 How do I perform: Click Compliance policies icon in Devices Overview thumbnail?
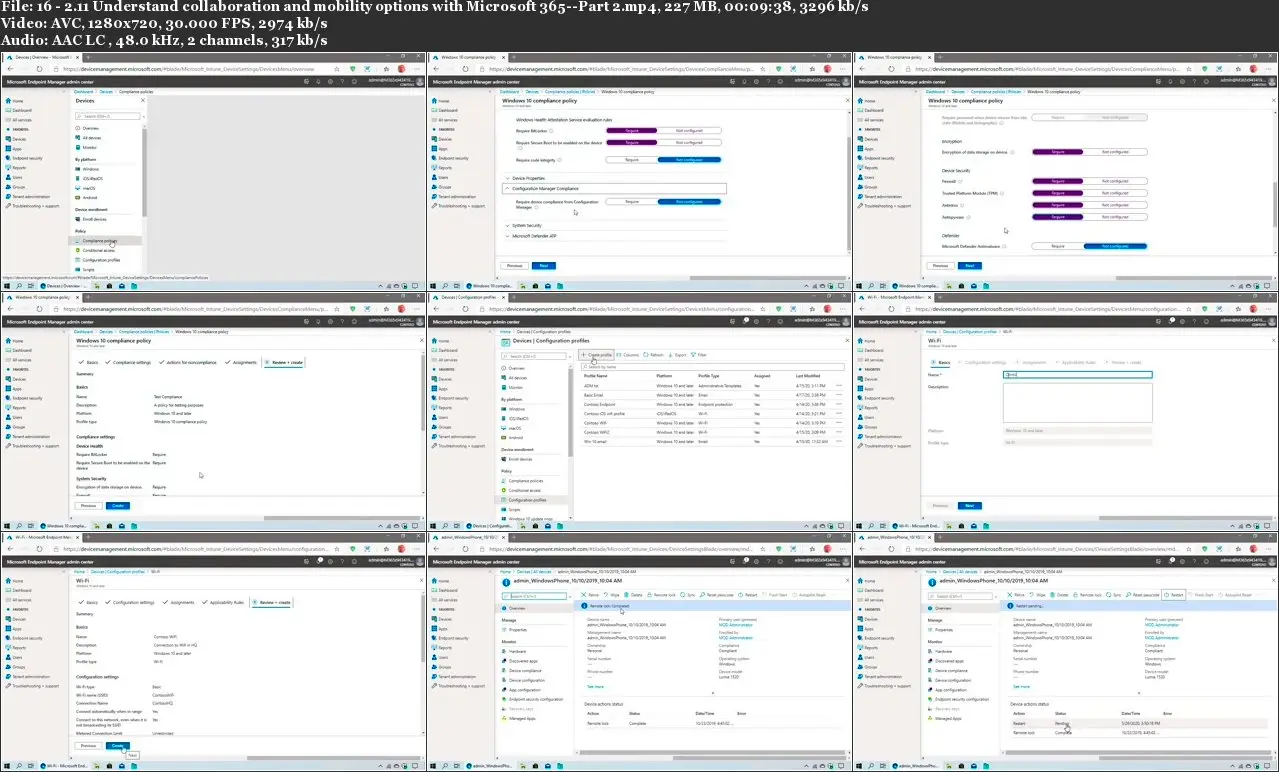tap(78, 241)
